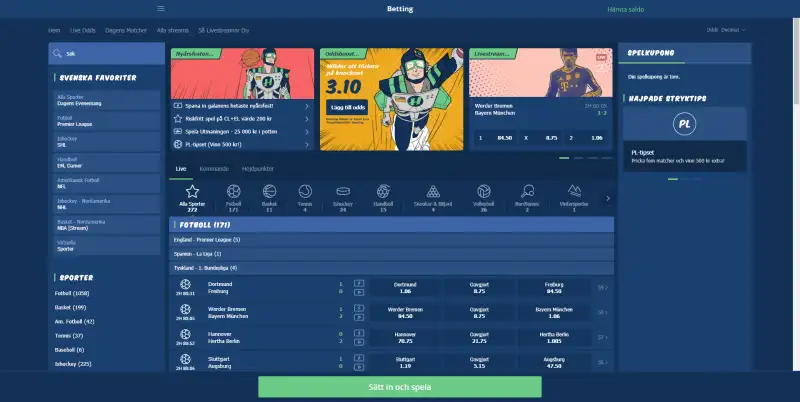Viewport: 800px width, 402px height.
Task: Select first banner carousel indicator dot
Action: point(564,158)
